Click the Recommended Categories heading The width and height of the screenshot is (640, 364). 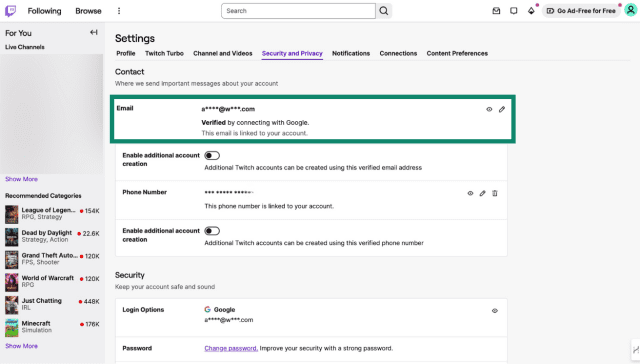coord(43,196)
